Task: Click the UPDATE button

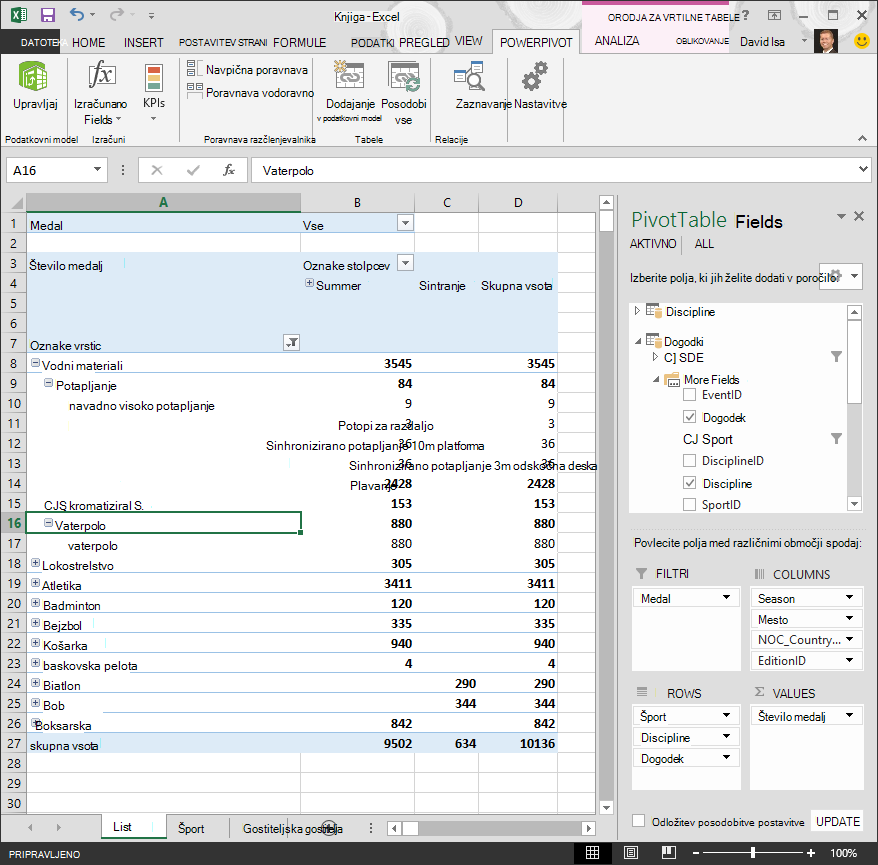Action: (838, 821)
